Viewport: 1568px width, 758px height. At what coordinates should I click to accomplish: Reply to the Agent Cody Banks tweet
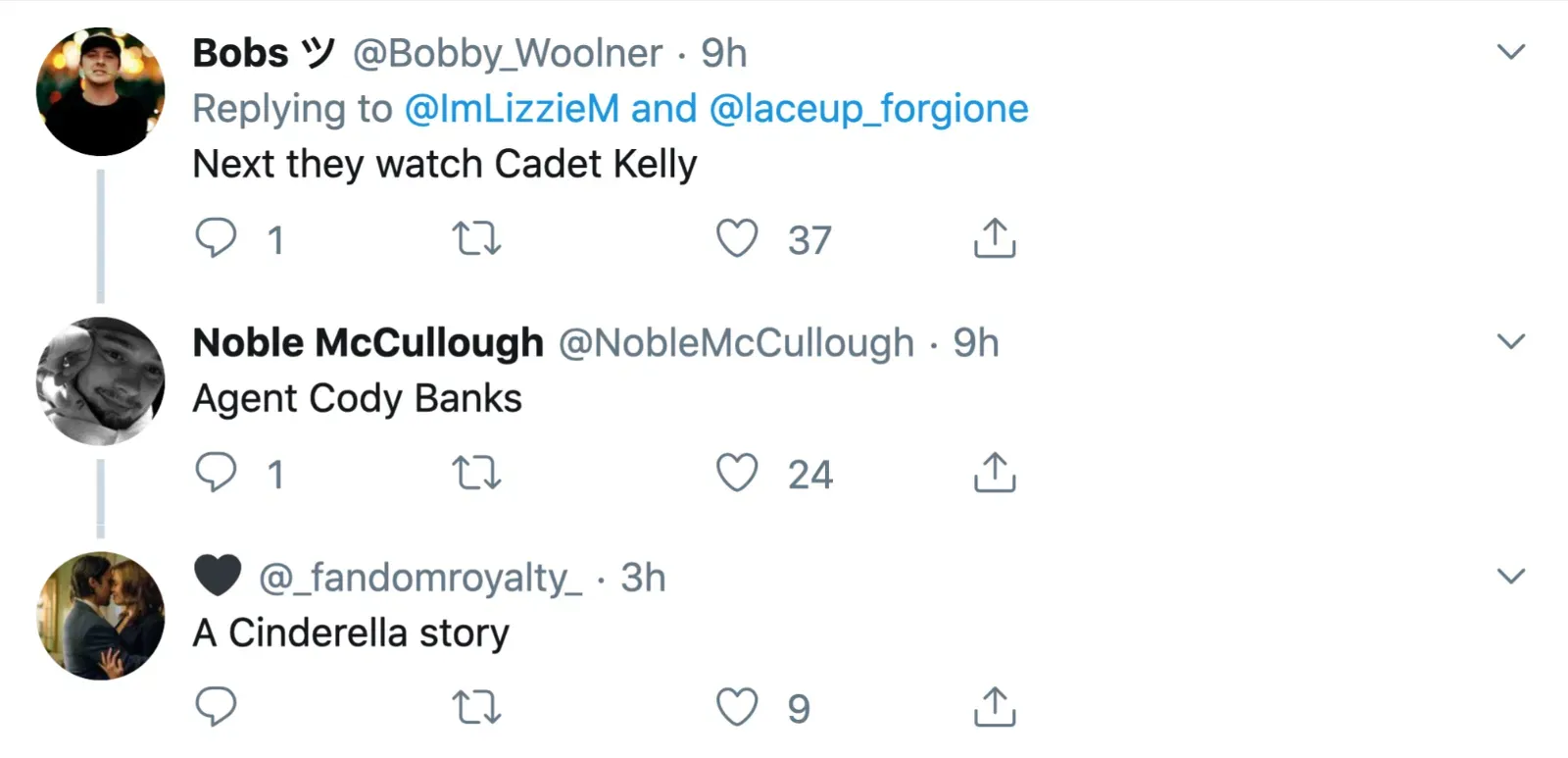click(x=216, y=473)
